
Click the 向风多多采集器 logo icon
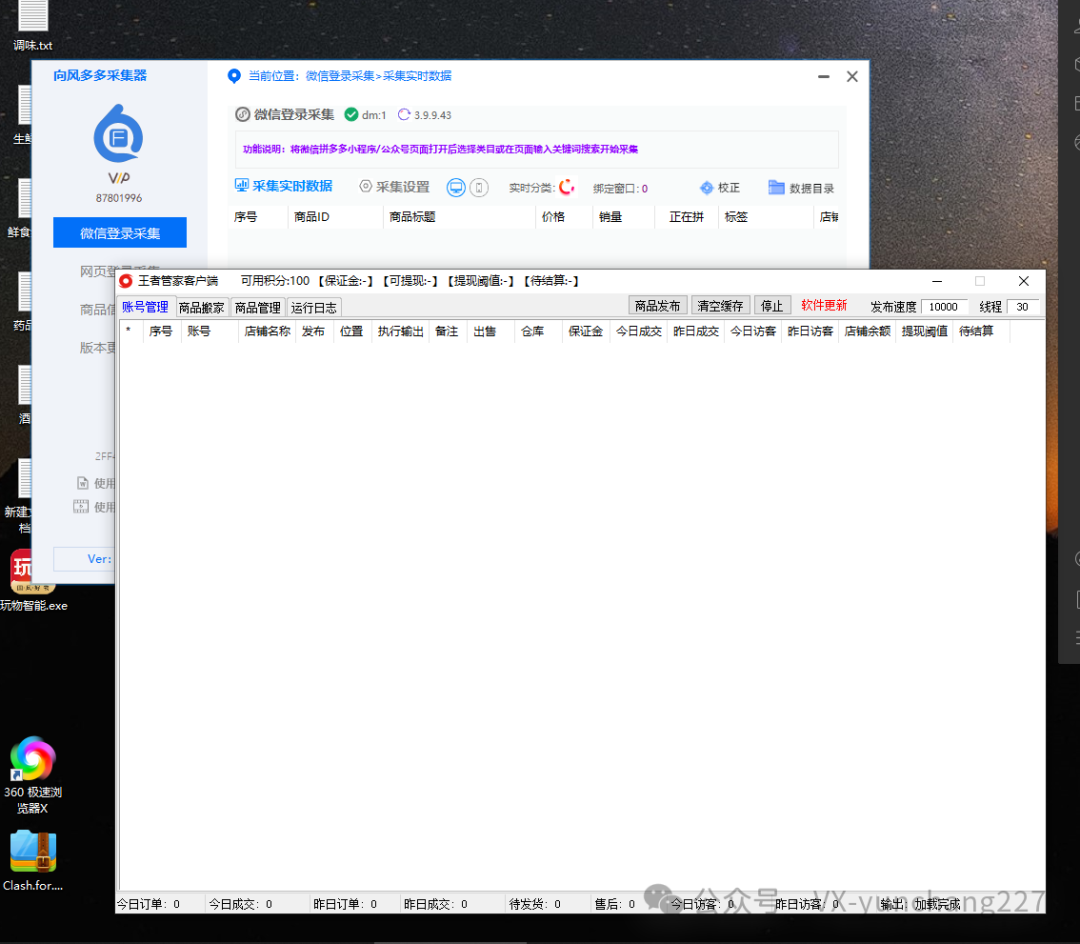coord(118,134)
